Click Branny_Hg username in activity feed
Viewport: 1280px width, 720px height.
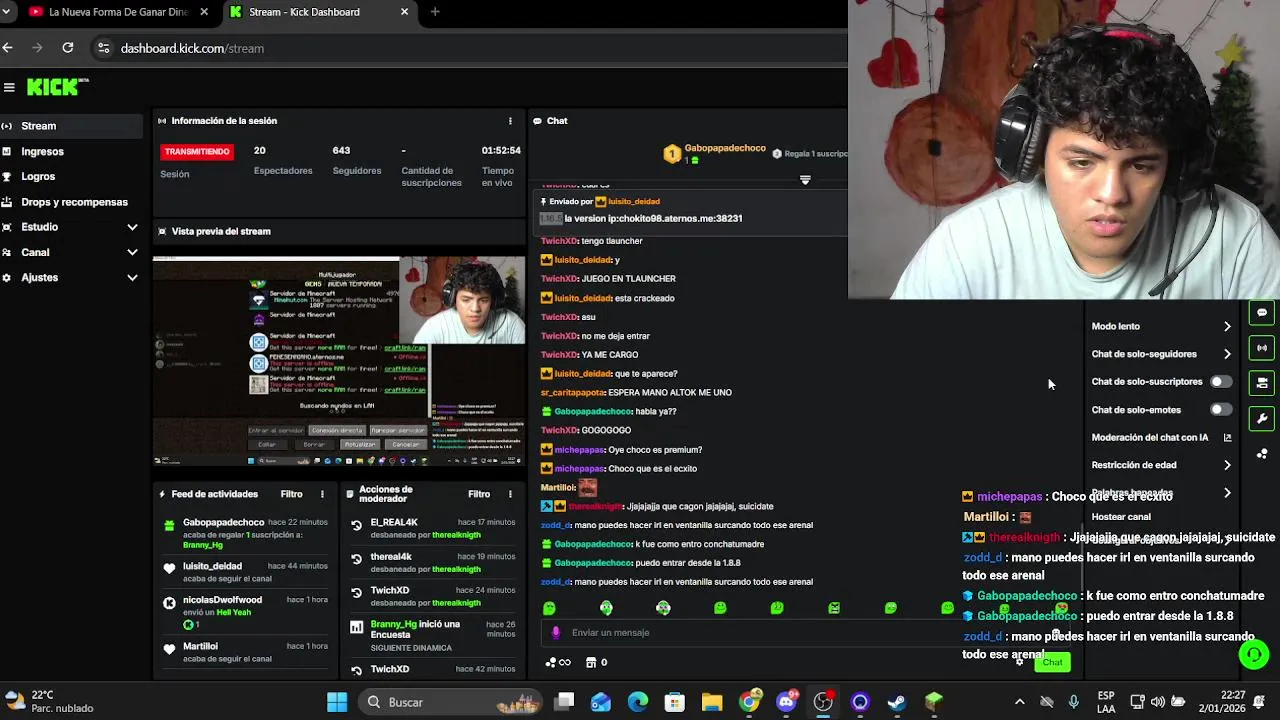203,545
